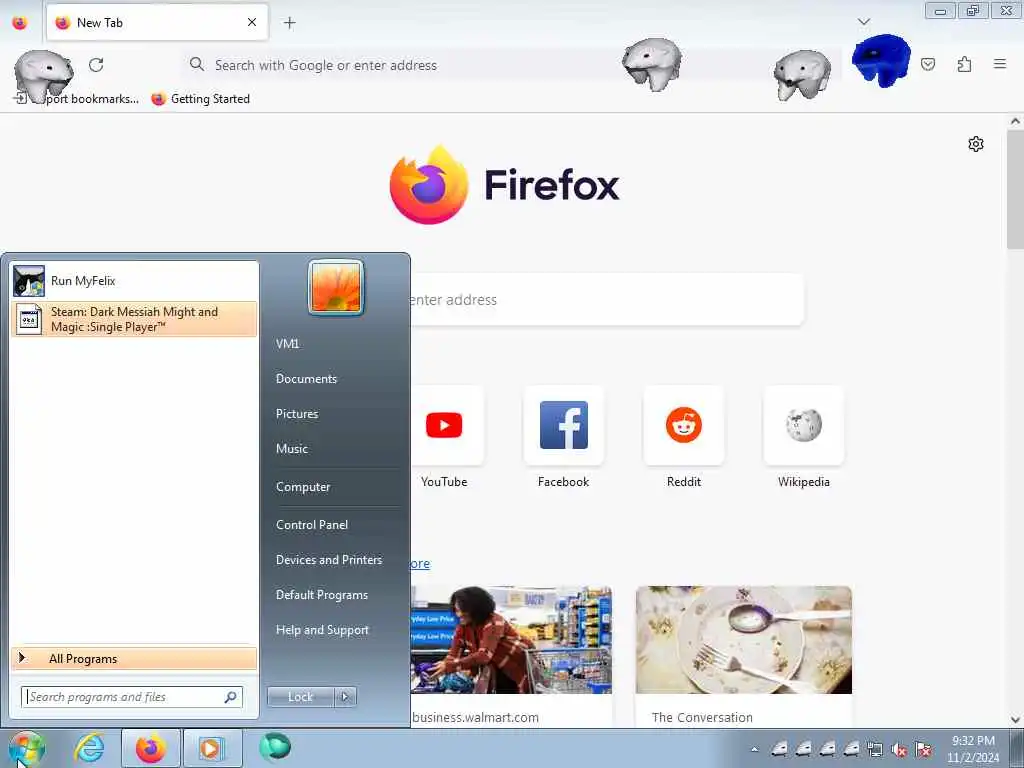
Task: Click the Windows Start orb
Action: [27, 748]
